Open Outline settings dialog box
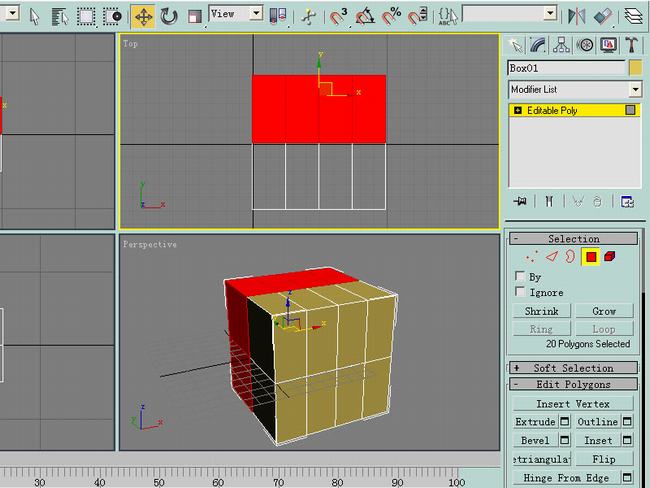 pyautogui.click(x=627, y=422)
